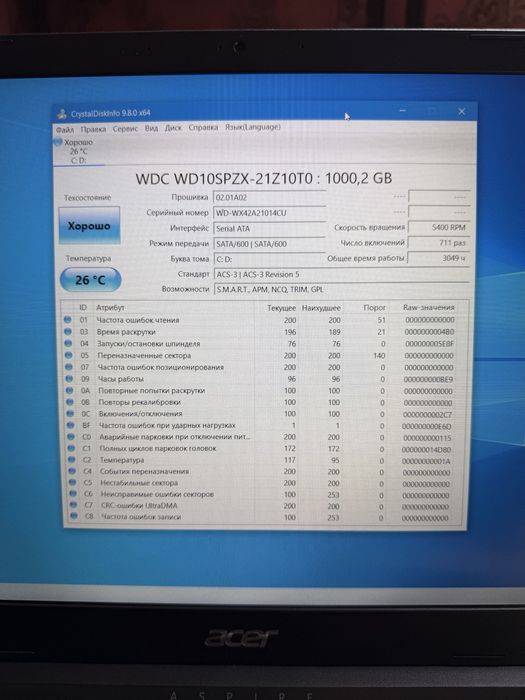Select raw value 0000000004B0
The image size is (525, 700).
pyautogui.click(x=429, y=332)
